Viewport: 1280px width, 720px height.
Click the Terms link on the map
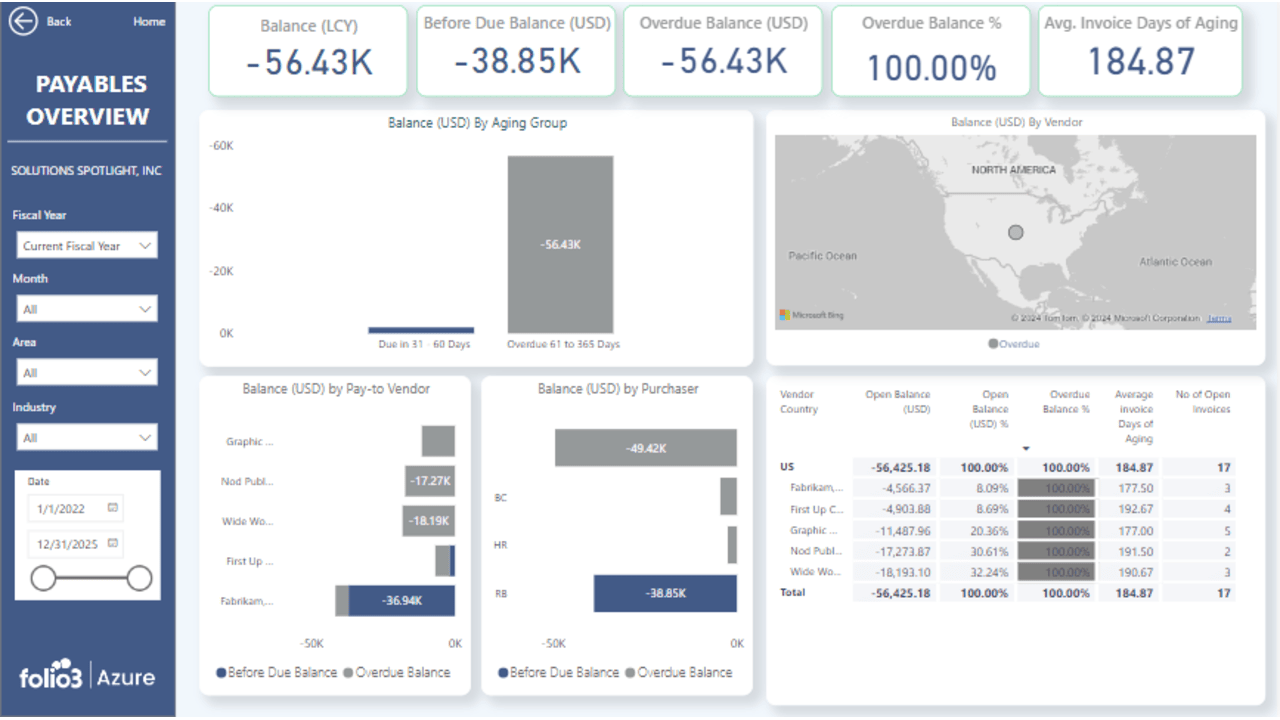coord(1219,318)
